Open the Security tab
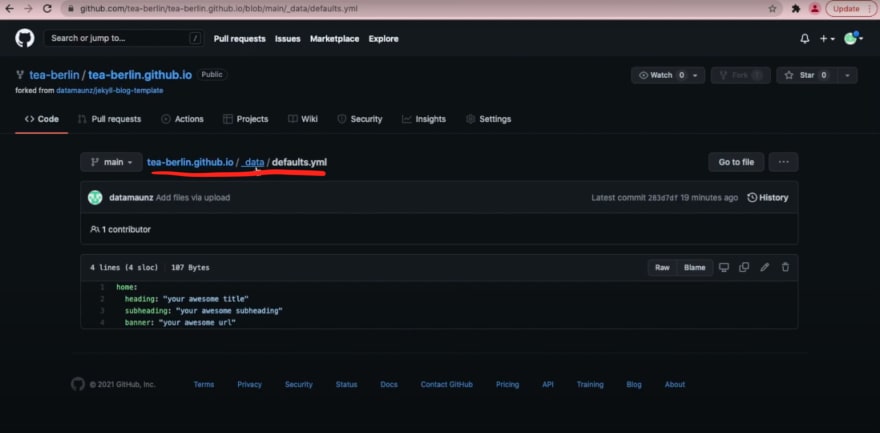 click(360, 119)
